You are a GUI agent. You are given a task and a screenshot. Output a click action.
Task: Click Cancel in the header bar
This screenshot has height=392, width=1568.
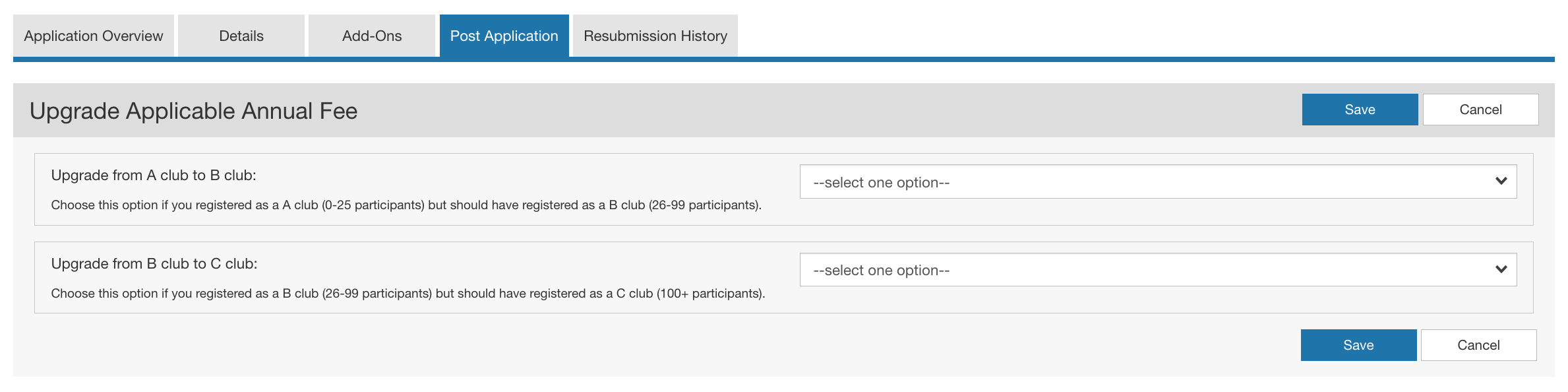coord(1480,110)
